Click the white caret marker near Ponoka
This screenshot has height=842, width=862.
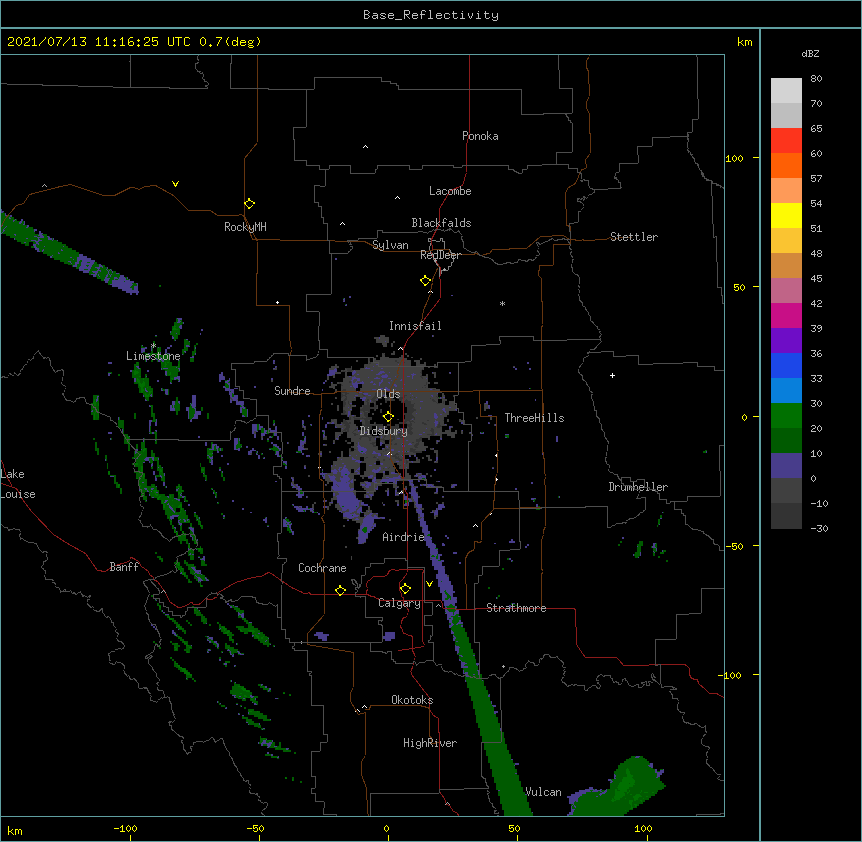[365, 147]
